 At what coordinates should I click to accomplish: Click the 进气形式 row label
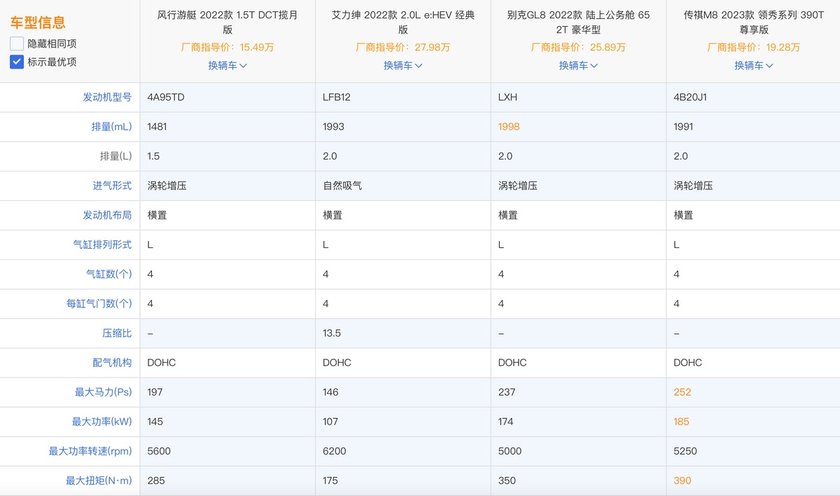click(x=112, y=186)
